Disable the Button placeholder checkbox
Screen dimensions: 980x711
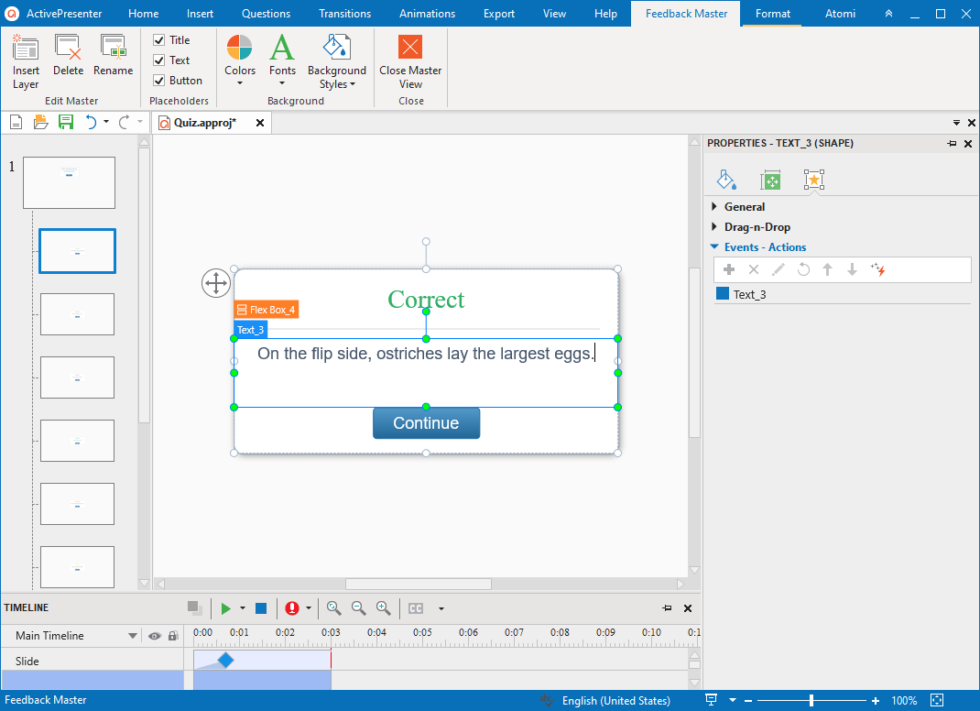pyautogui.click(x=158, y=80)
